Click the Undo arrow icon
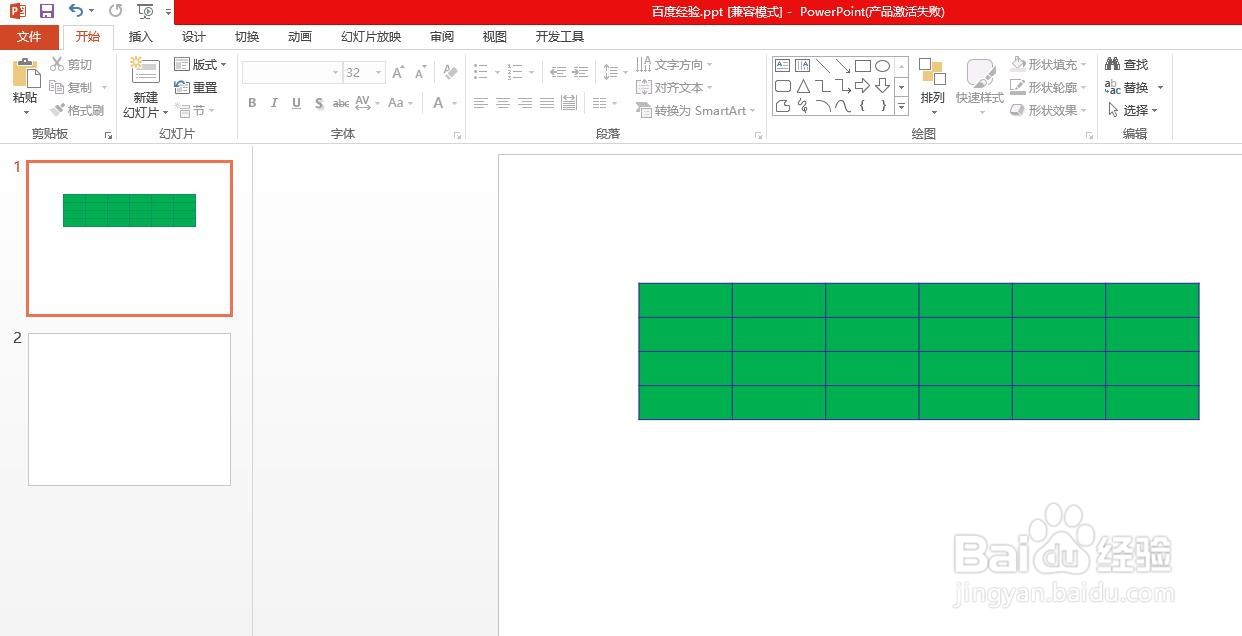The height and width of the screenshot is (636, 1242). click(76, 11)
